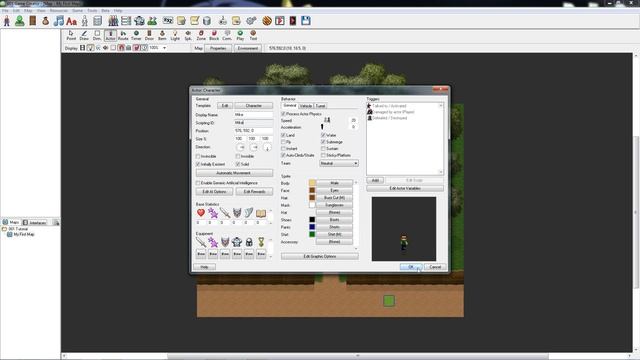The image size is (640, 360).
Task: Activate the Actor placement tool
Action: 110,36
